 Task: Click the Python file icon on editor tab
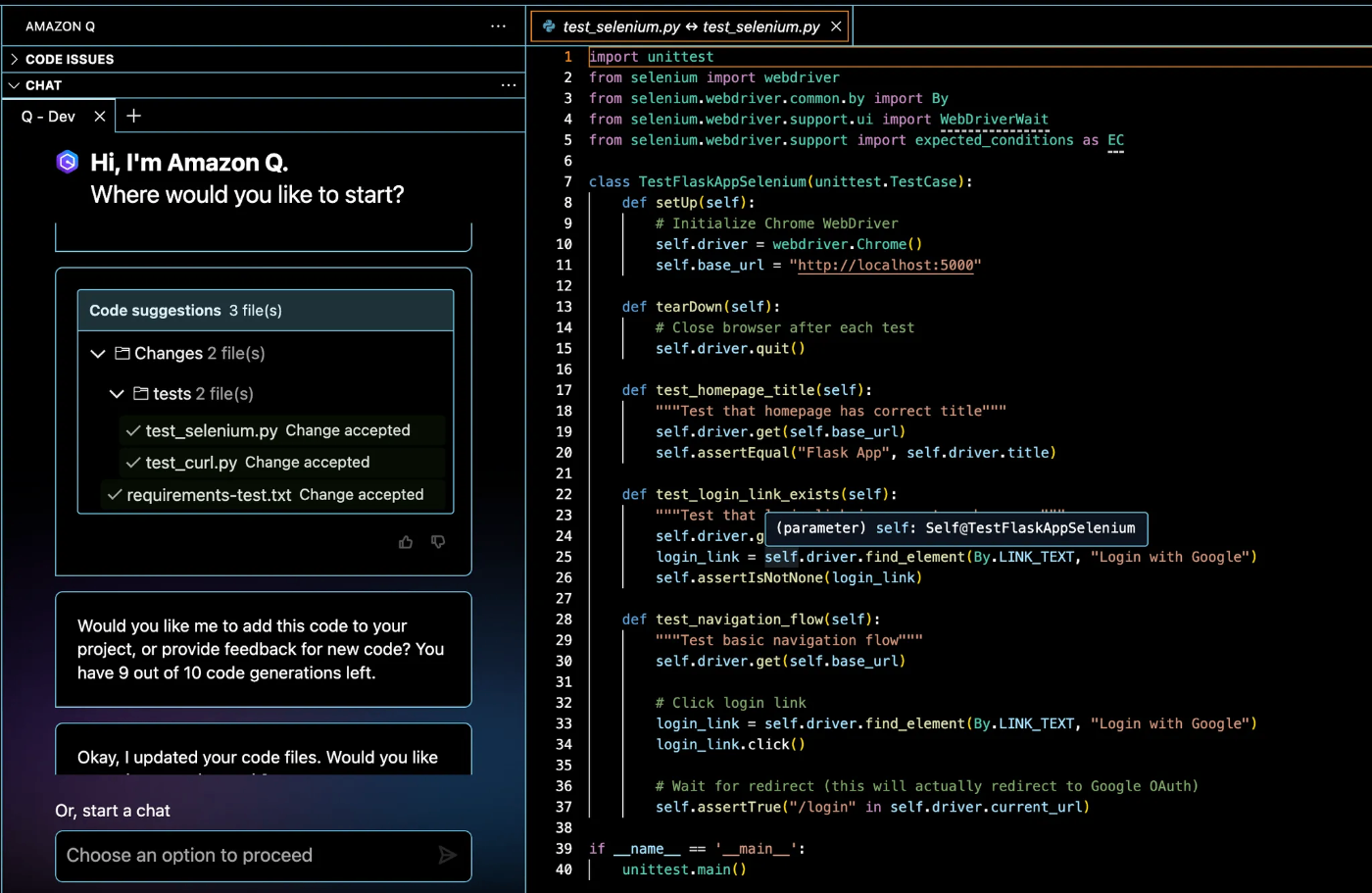point(549,26)
